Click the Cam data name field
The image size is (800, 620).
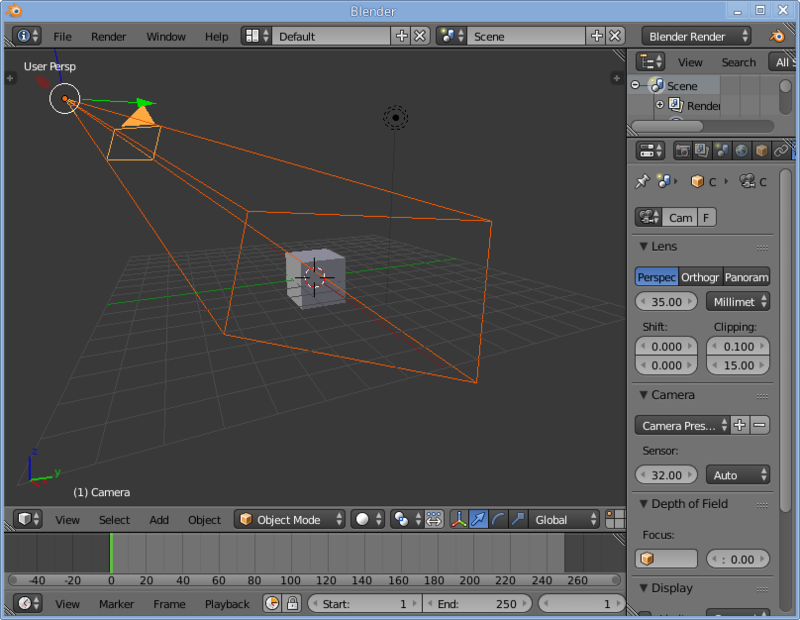click(680, 217)
